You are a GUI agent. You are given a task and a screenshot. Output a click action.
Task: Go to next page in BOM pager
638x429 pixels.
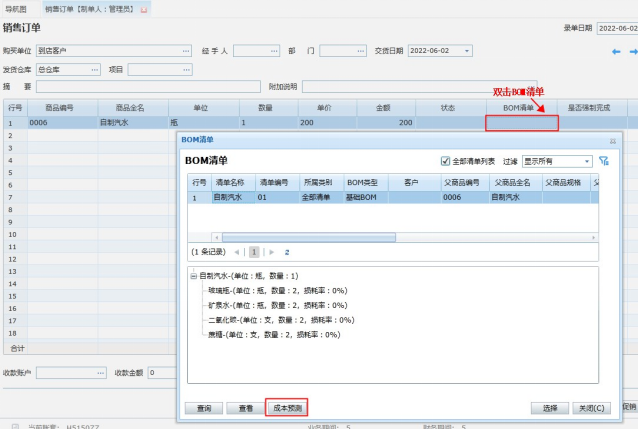[x=271, y=252]
